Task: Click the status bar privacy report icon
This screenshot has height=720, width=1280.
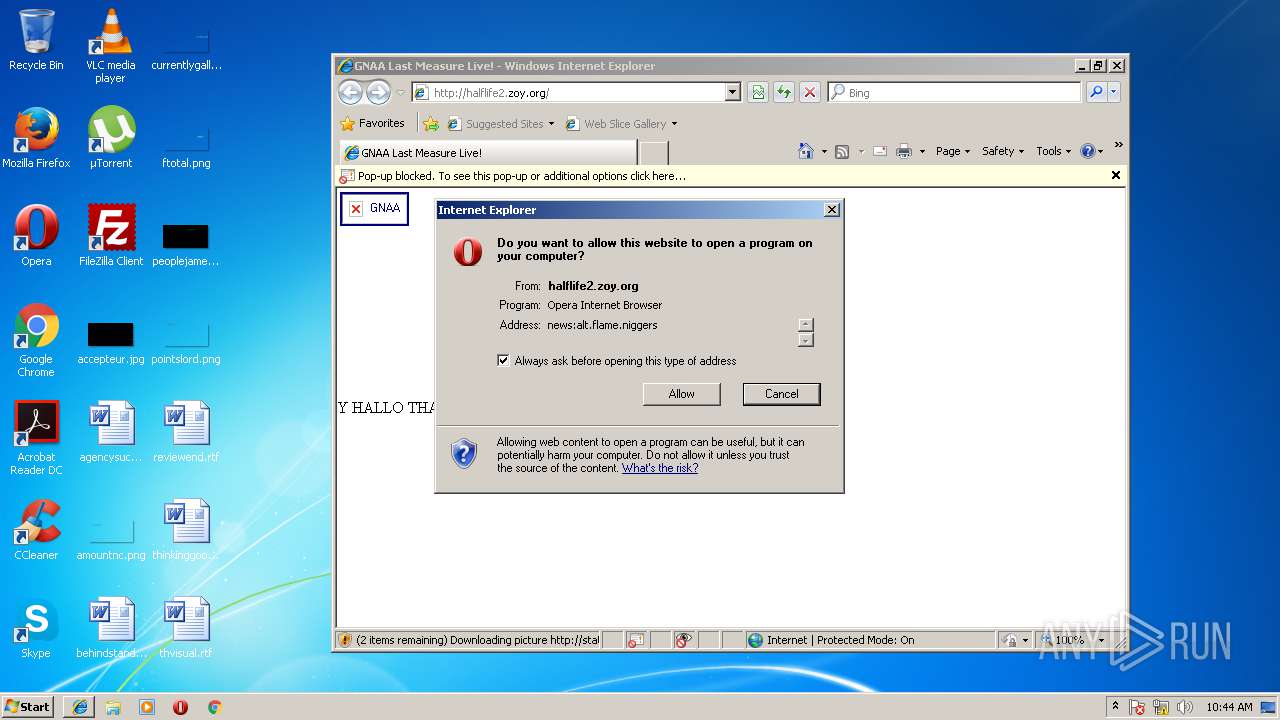Action: 684,640
